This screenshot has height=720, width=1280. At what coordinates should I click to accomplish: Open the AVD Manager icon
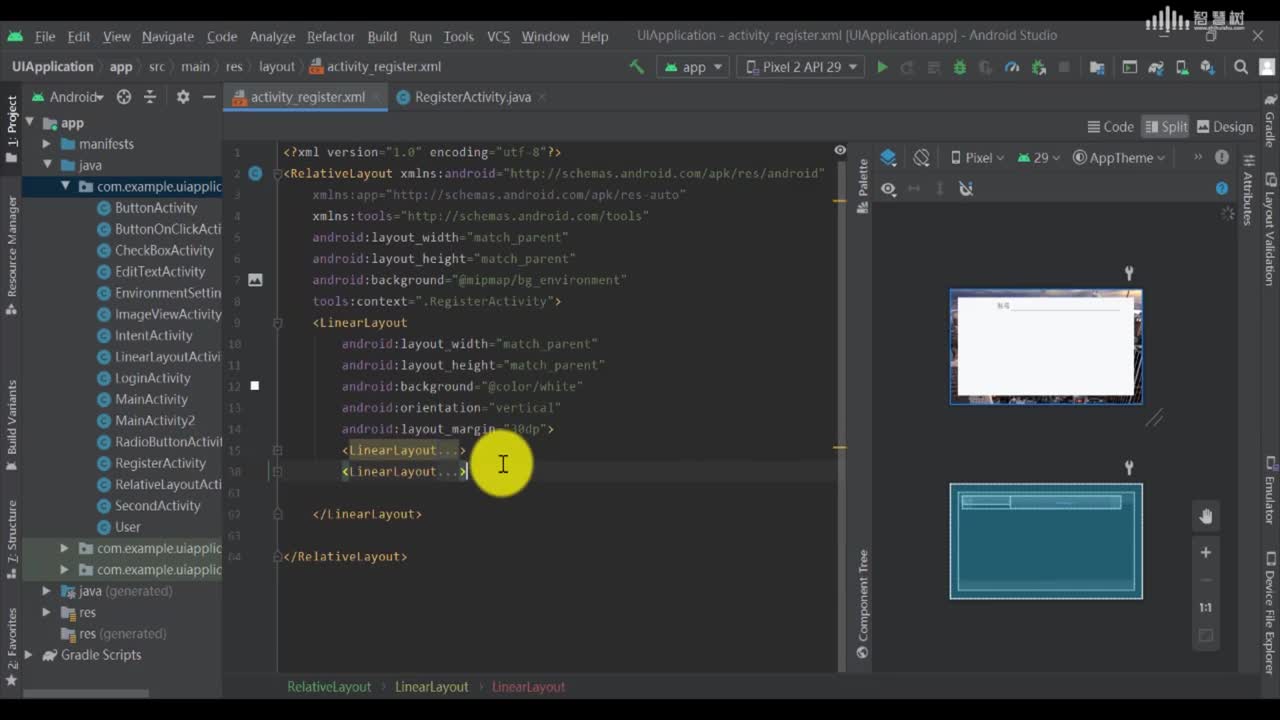click(x=1182, y=67)
